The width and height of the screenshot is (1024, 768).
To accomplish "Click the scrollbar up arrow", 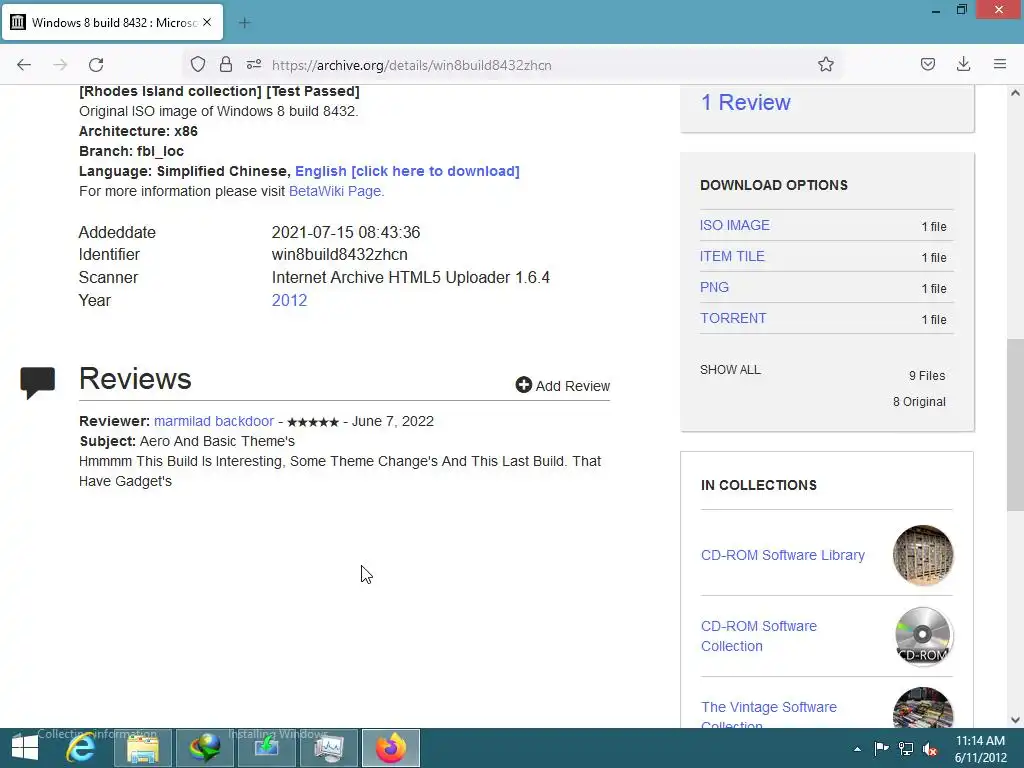I will coord(1015,93).
